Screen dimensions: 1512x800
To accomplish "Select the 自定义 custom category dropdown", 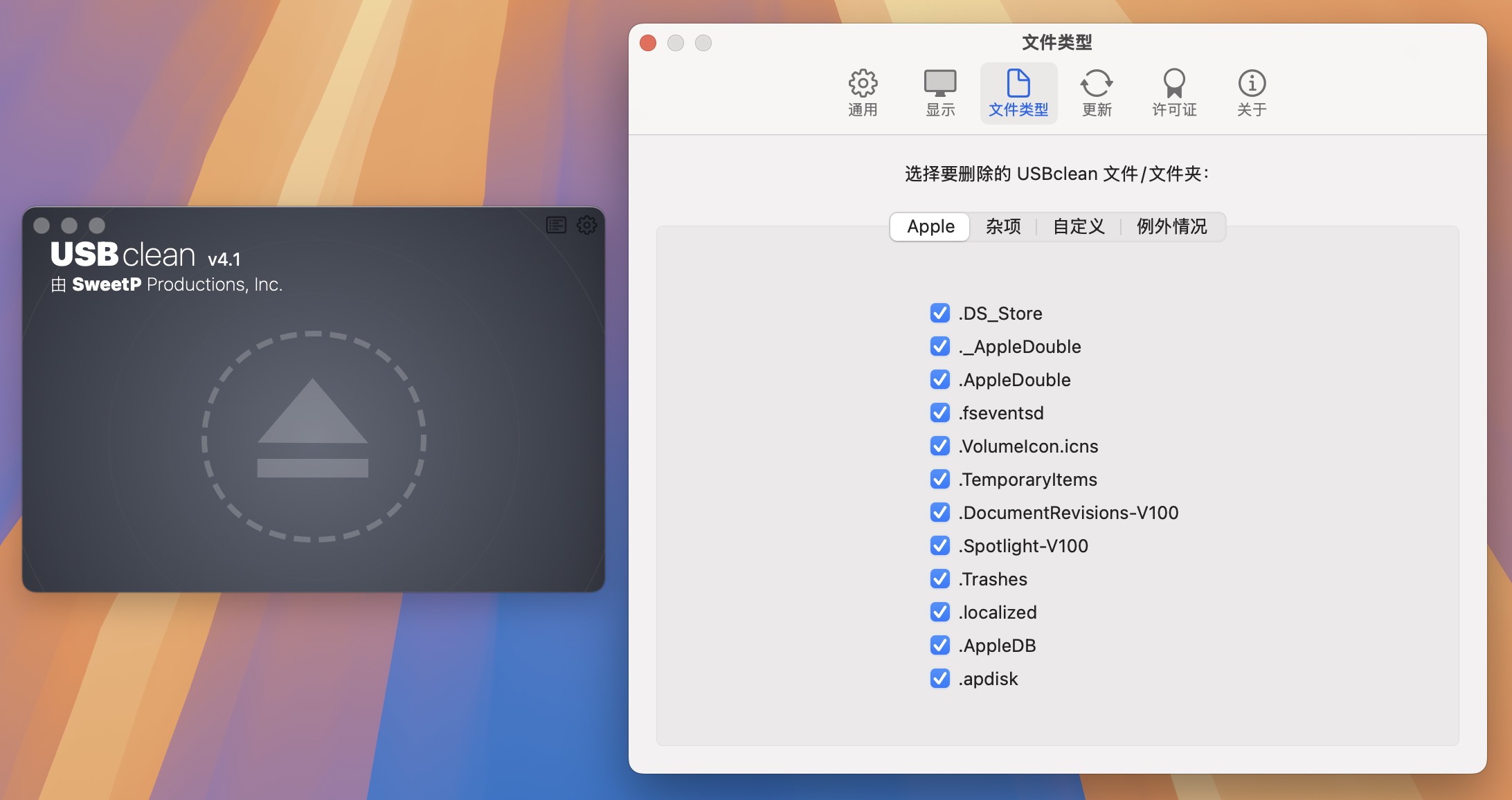I will [1081, 226].
